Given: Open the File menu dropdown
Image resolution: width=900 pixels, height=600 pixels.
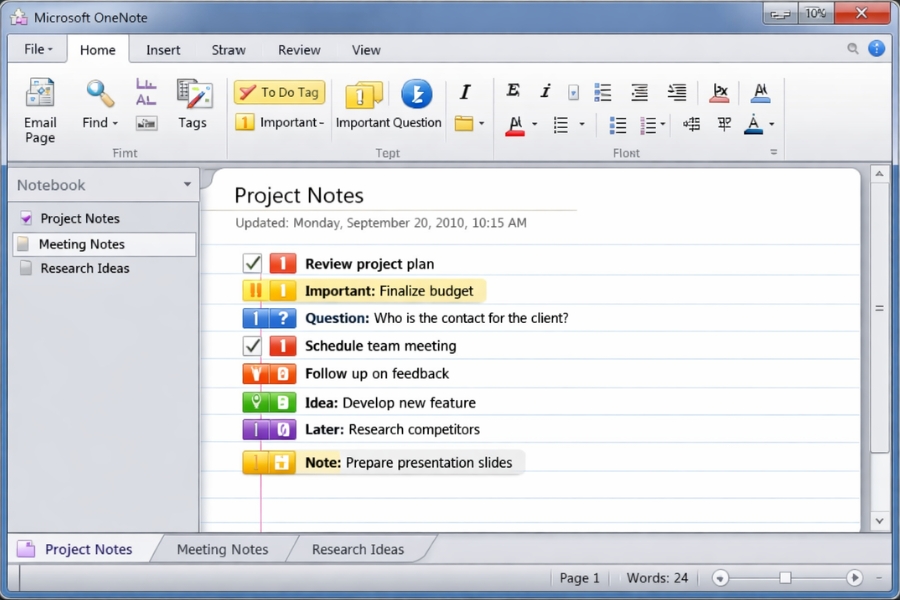Looking at the screenshot, I should point(36,49).
